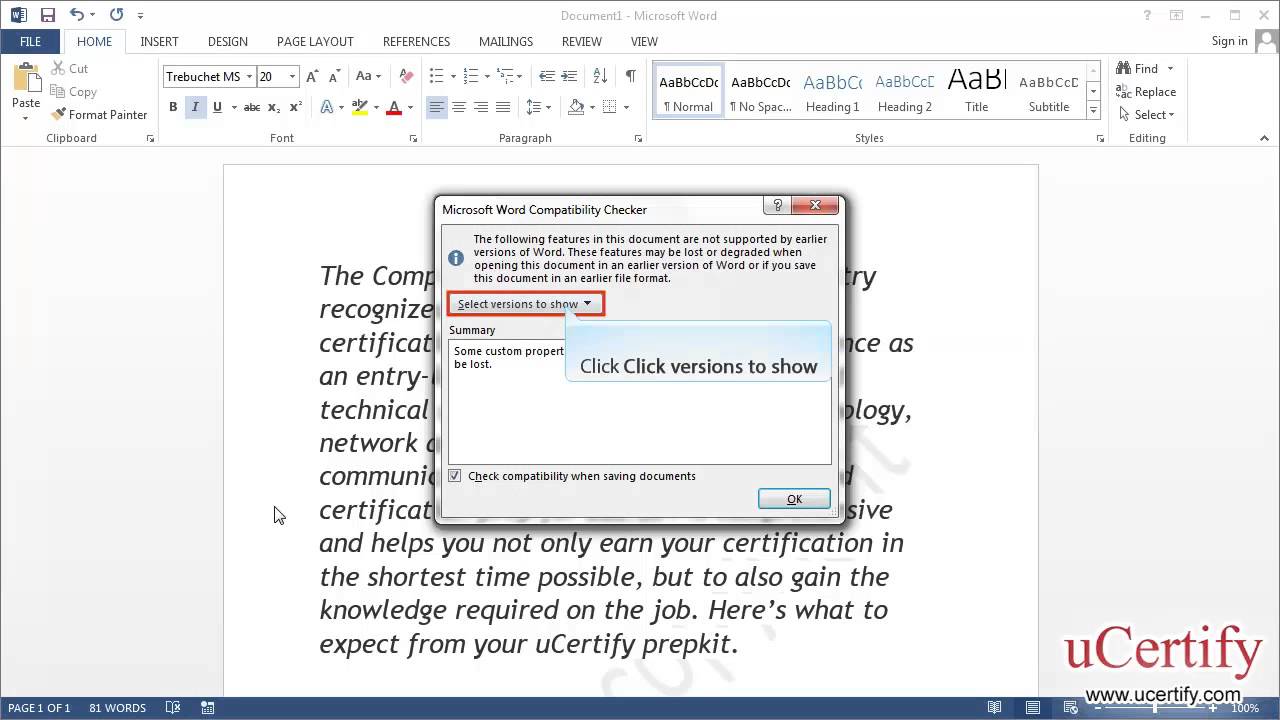Apply red font color button
The image size is (1280, 720).
(394, 107)
